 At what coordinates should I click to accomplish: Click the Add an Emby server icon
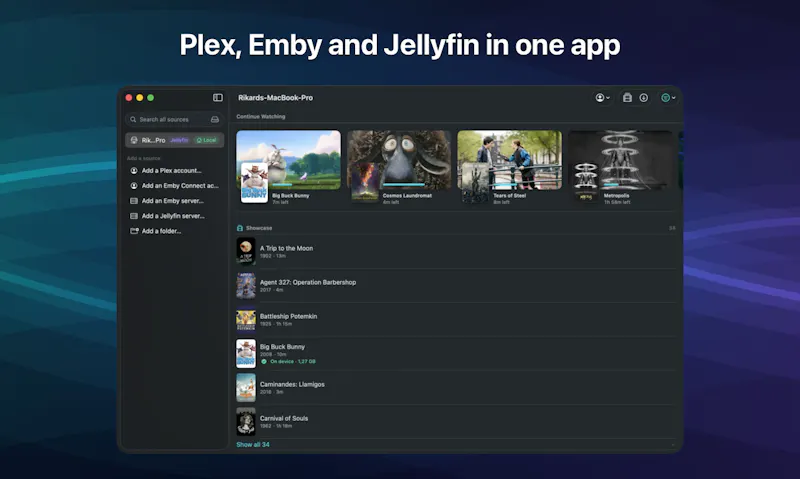click(134, 201)
